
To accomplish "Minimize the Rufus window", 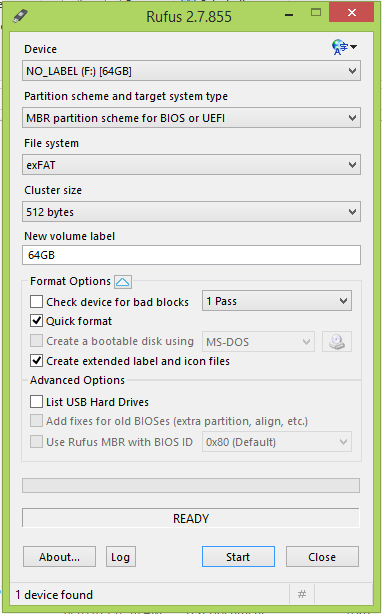I will click(x=289, y=15).
